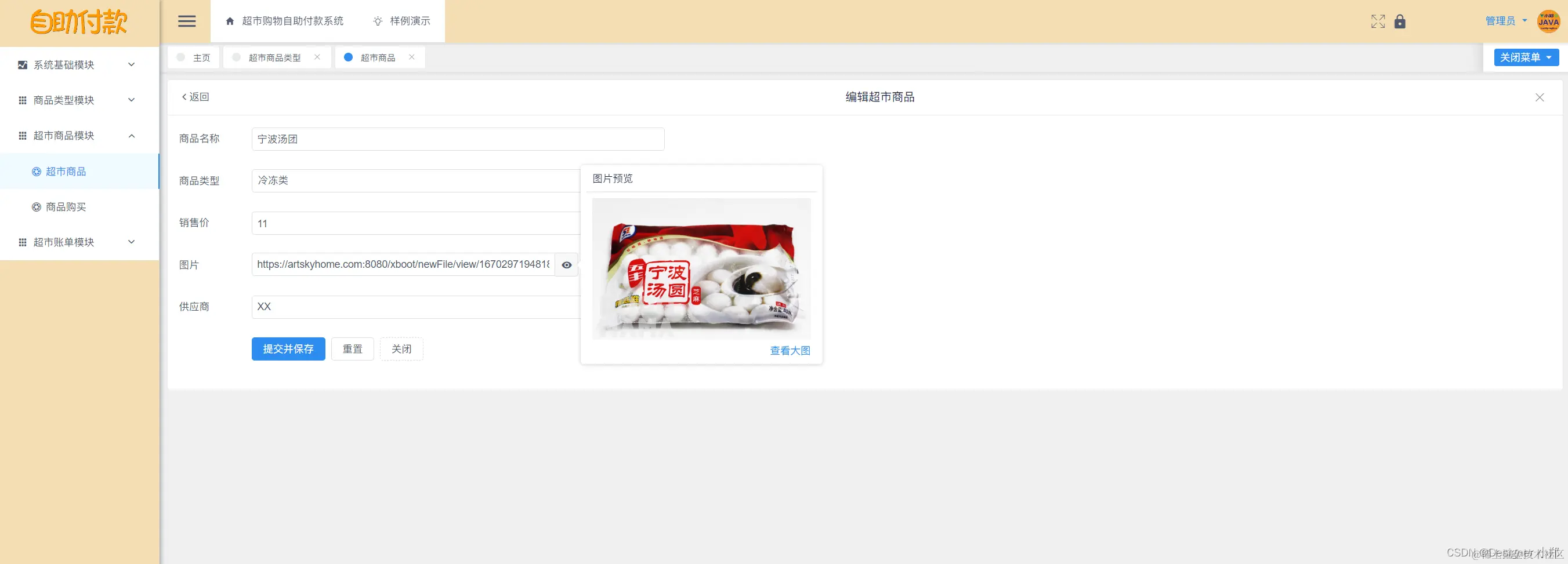Screen dimensions: 1568x564
Task: Click the 提交并保存 button
Action: [x=288, y=348]
